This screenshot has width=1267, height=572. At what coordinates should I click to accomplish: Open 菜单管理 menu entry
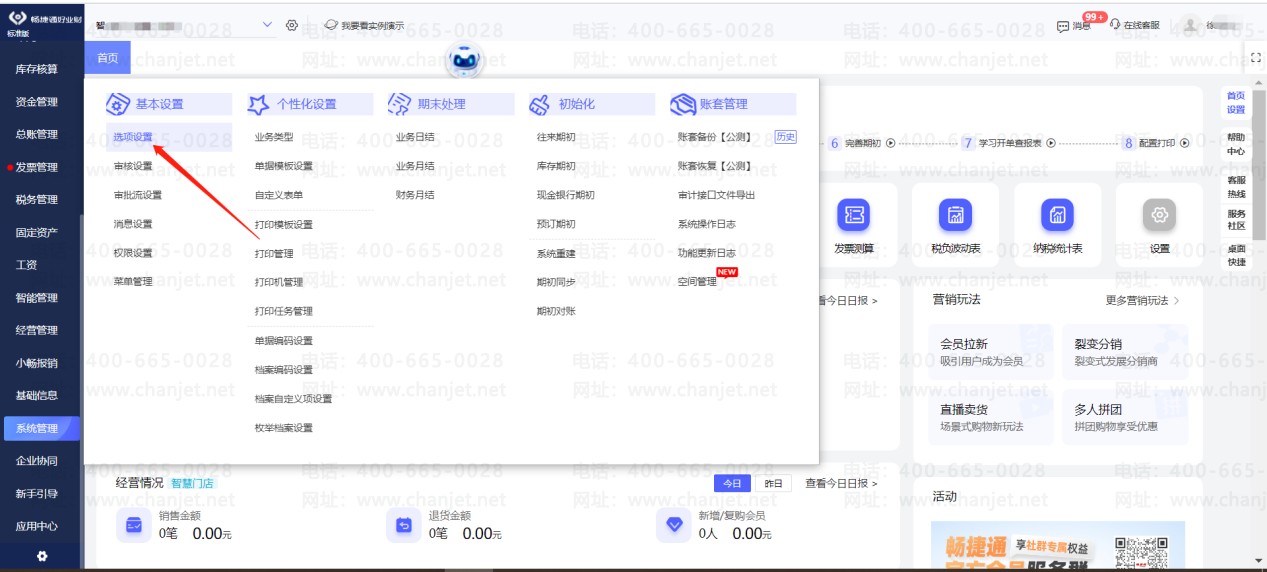(133, 282)
